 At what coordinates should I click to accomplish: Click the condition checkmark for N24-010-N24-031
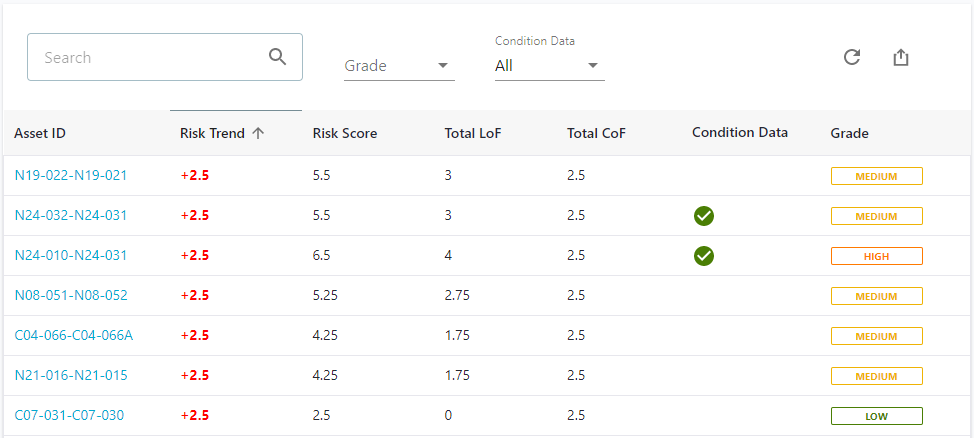[x=704, y=256]
